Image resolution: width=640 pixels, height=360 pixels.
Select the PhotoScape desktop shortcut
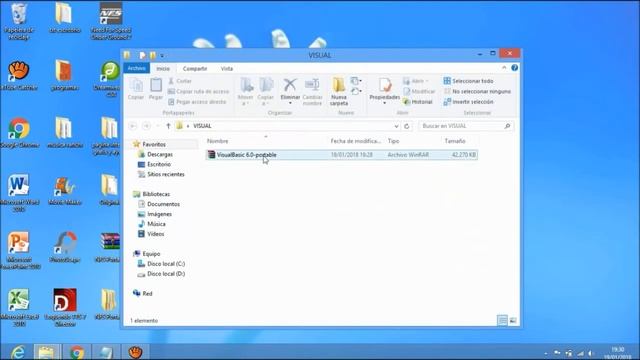coord(65,247)
